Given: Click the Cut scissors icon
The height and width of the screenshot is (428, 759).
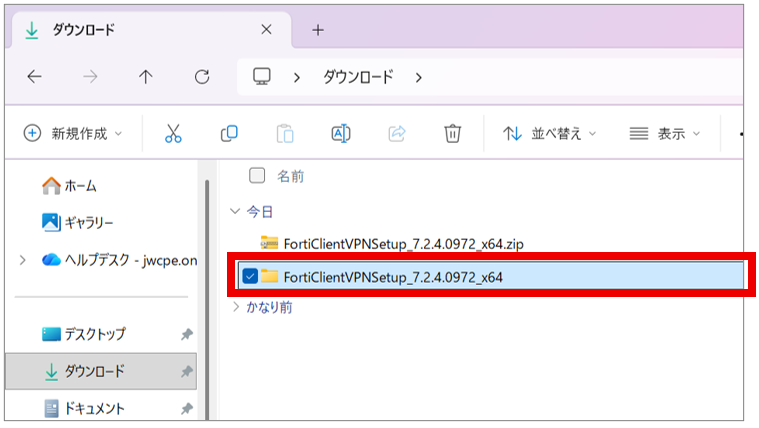Looking at the screenshot, I should [x=173, y=133].
